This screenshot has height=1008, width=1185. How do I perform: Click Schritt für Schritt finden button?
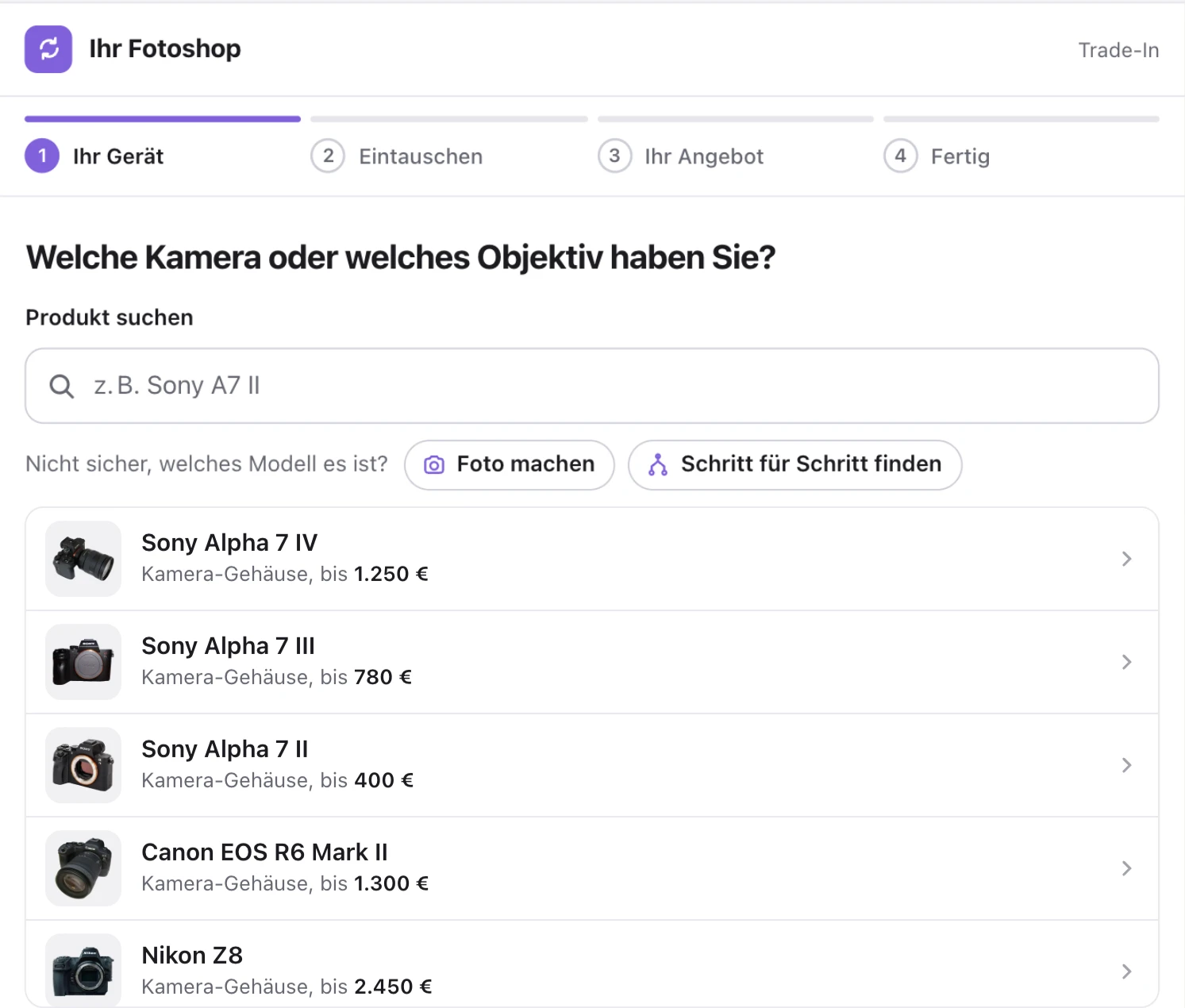tap(795, 465)
